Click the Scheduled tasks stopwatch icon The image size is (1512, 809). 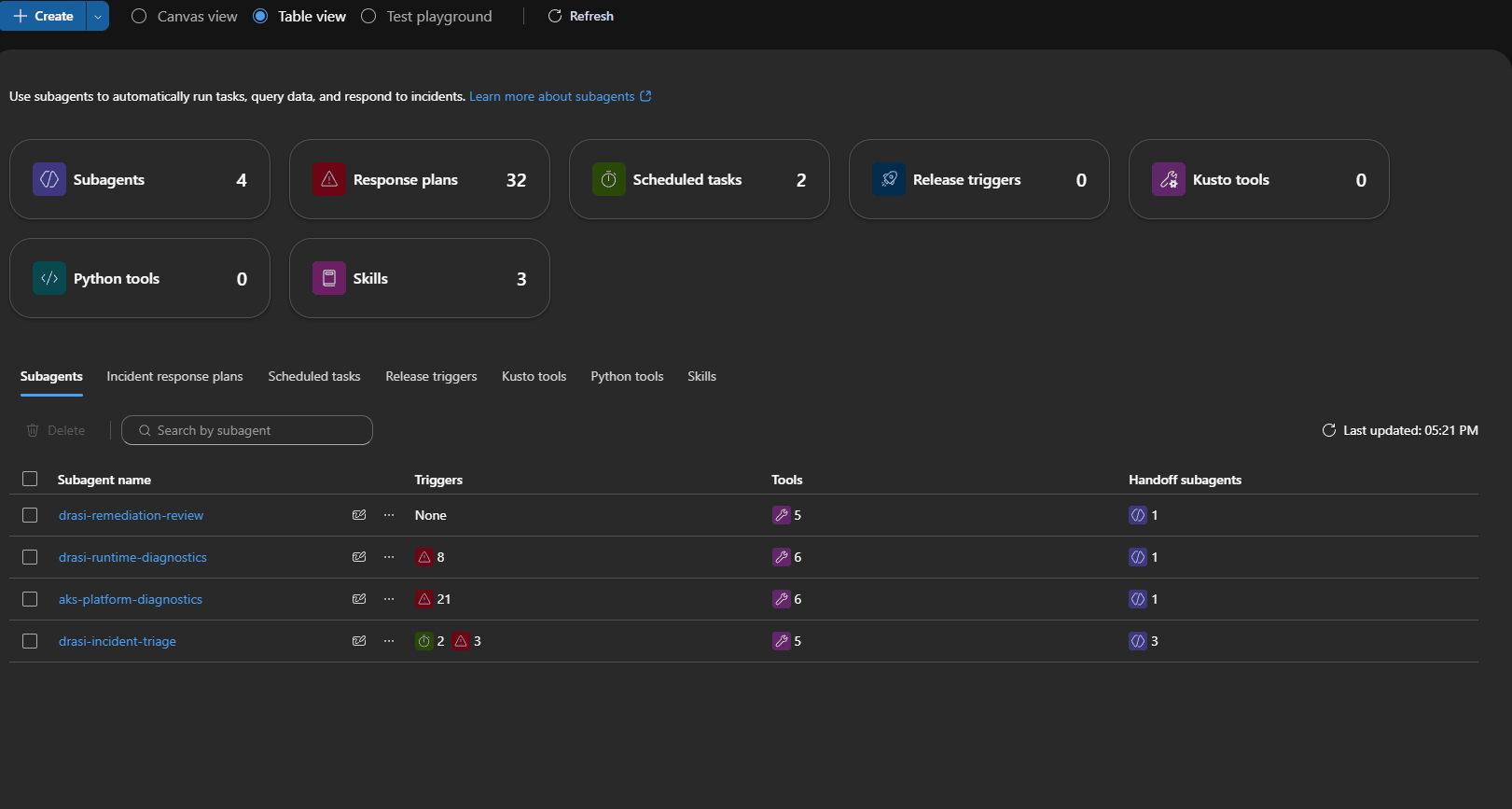click(609, 179)
